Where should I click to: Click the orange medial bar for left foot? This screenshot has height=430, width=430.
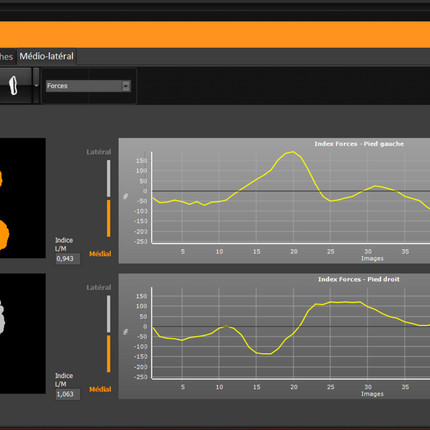click(x=109, y=219)
